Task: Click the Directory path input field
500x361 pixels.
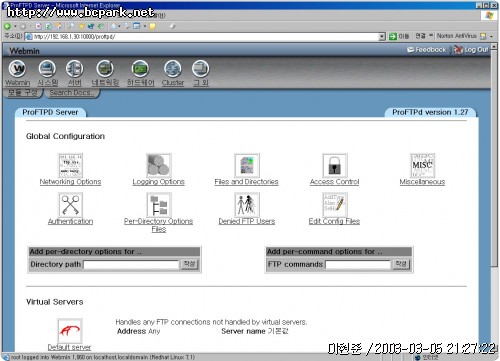Action: point(131,265)
